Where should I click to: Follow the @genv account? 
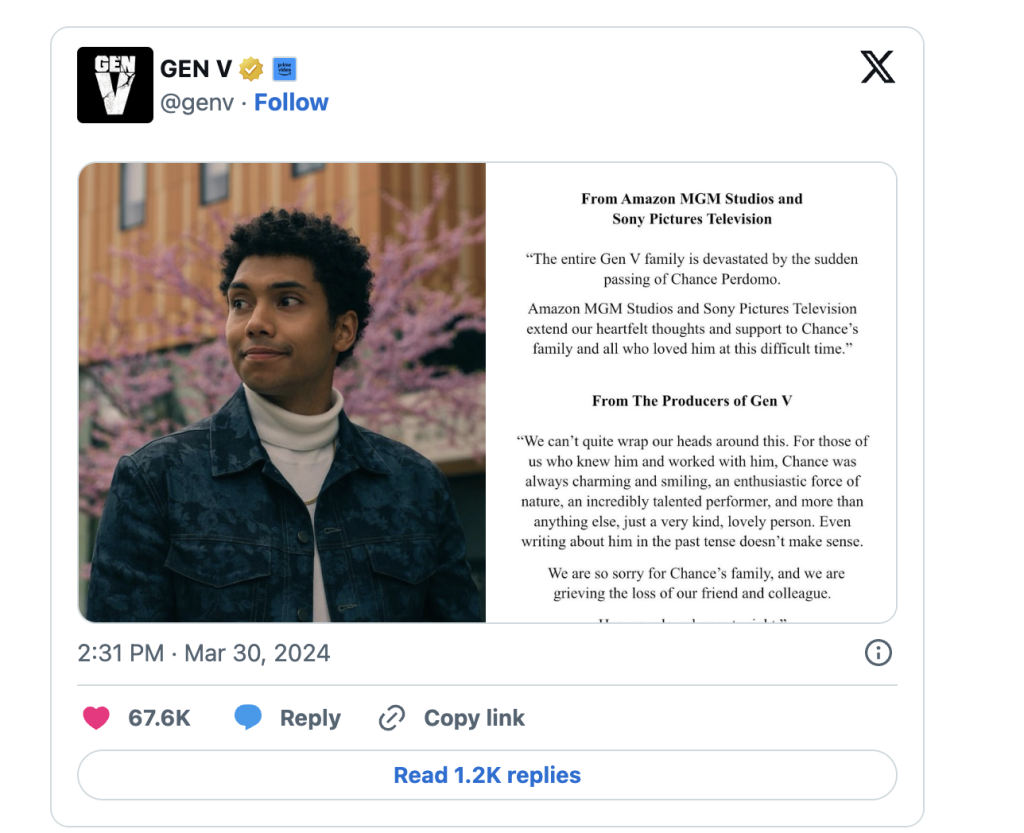click(x=291, y=102)
